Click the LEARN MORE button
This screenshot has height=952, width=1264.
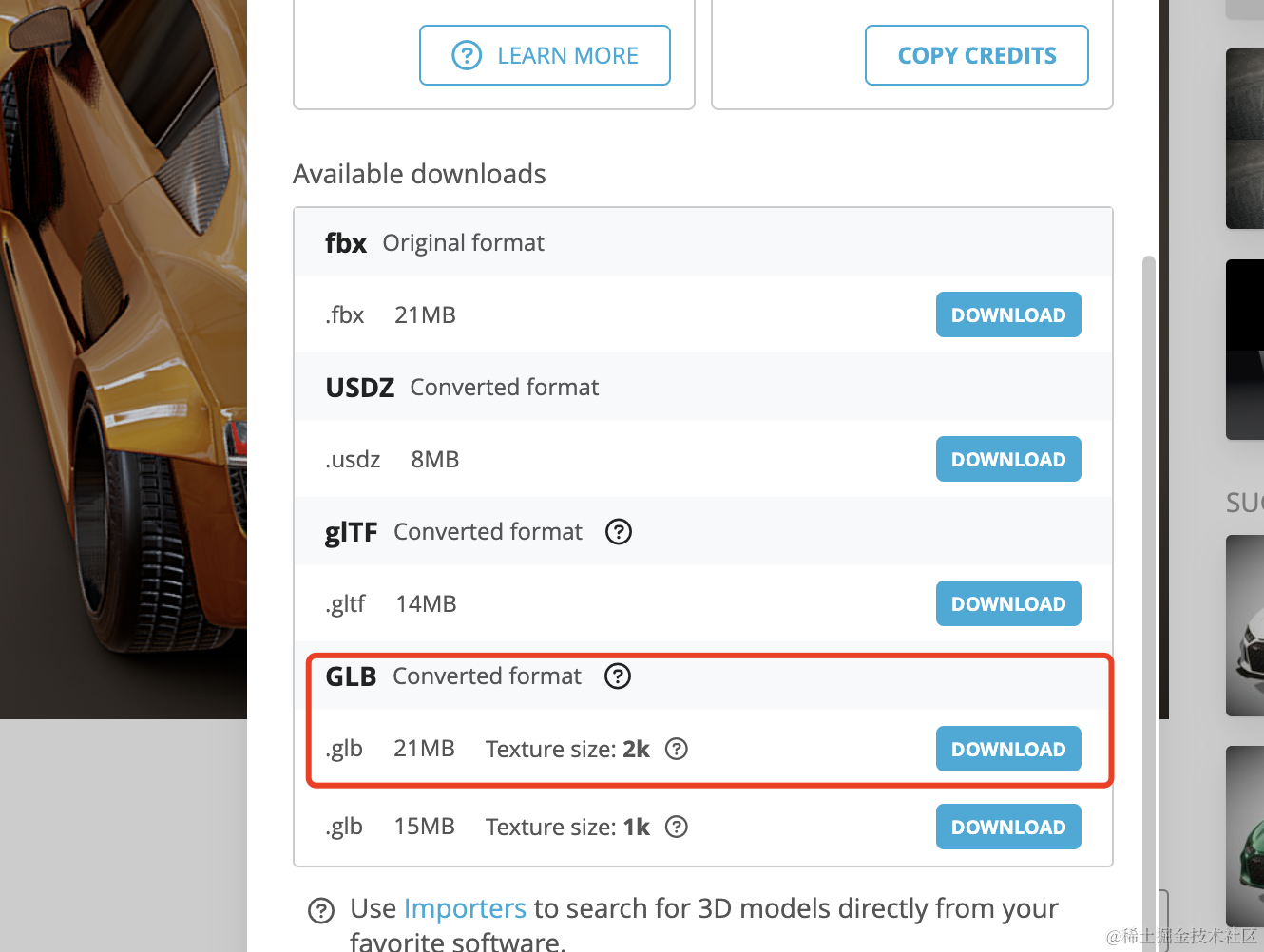(545, 55)
